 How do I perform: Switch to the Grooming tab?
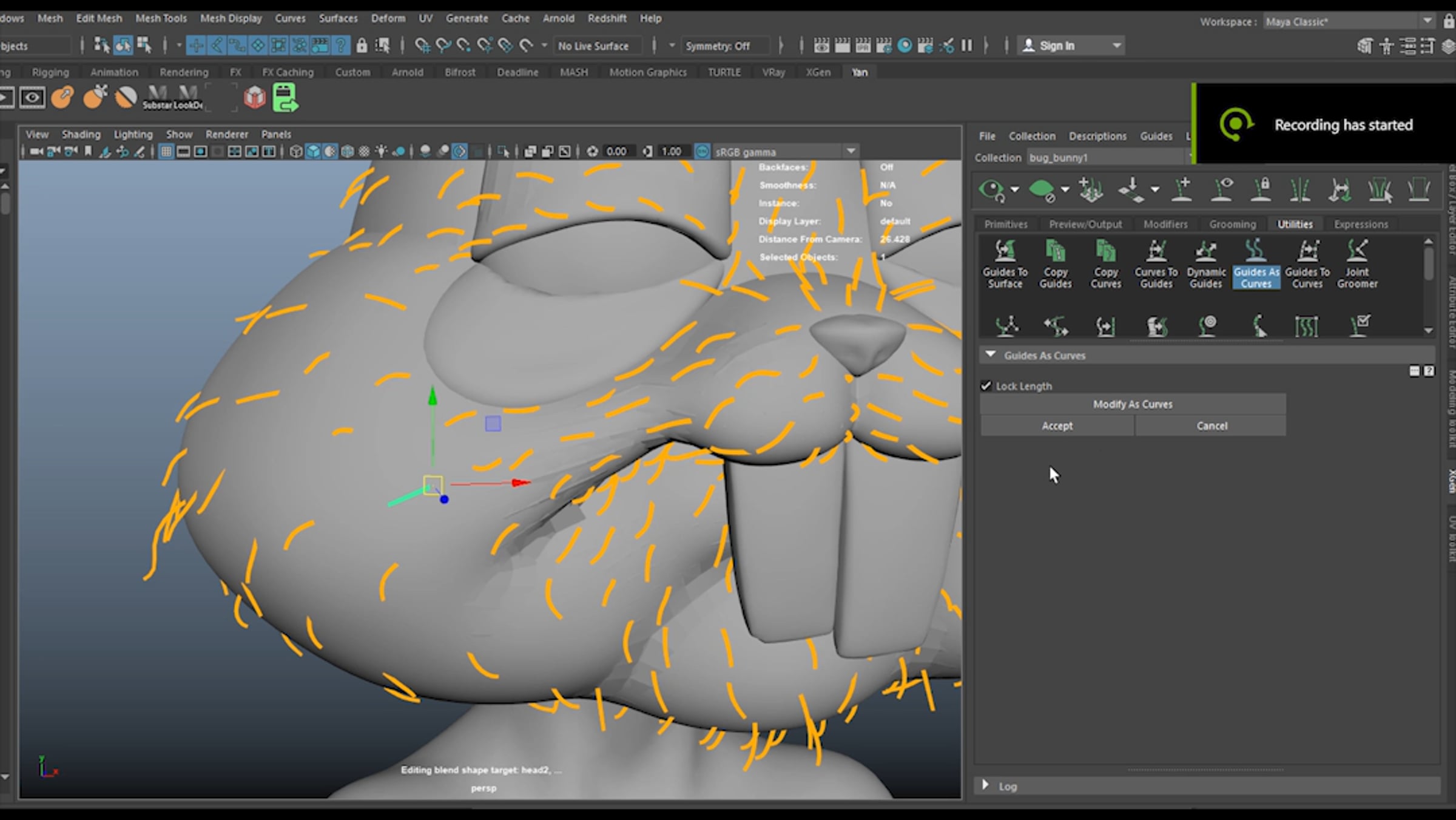(x=1232, y=224)
